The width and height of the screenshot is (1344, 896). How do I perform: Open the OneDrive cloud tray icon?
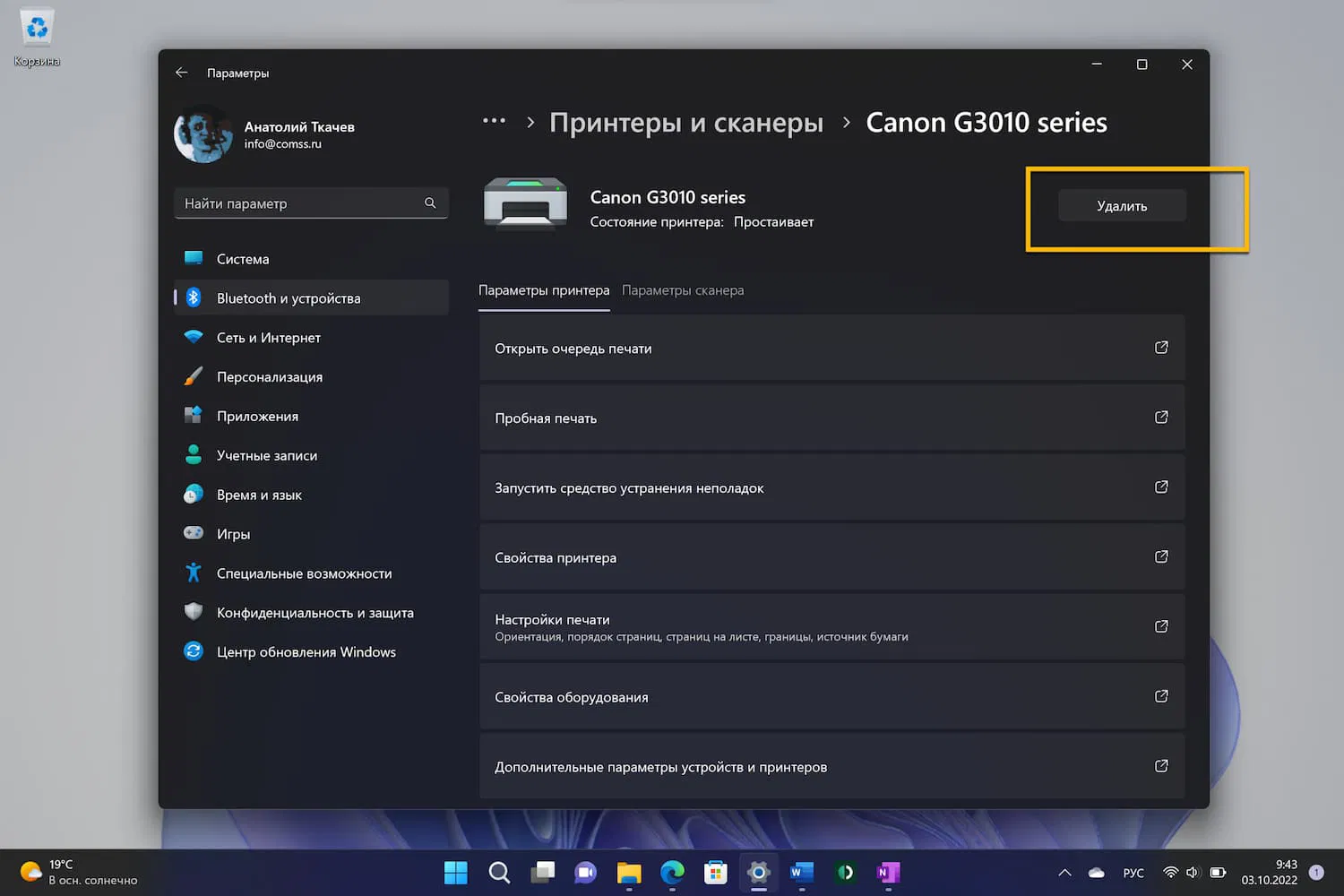pyautogui.click(x=1096, y=873)
